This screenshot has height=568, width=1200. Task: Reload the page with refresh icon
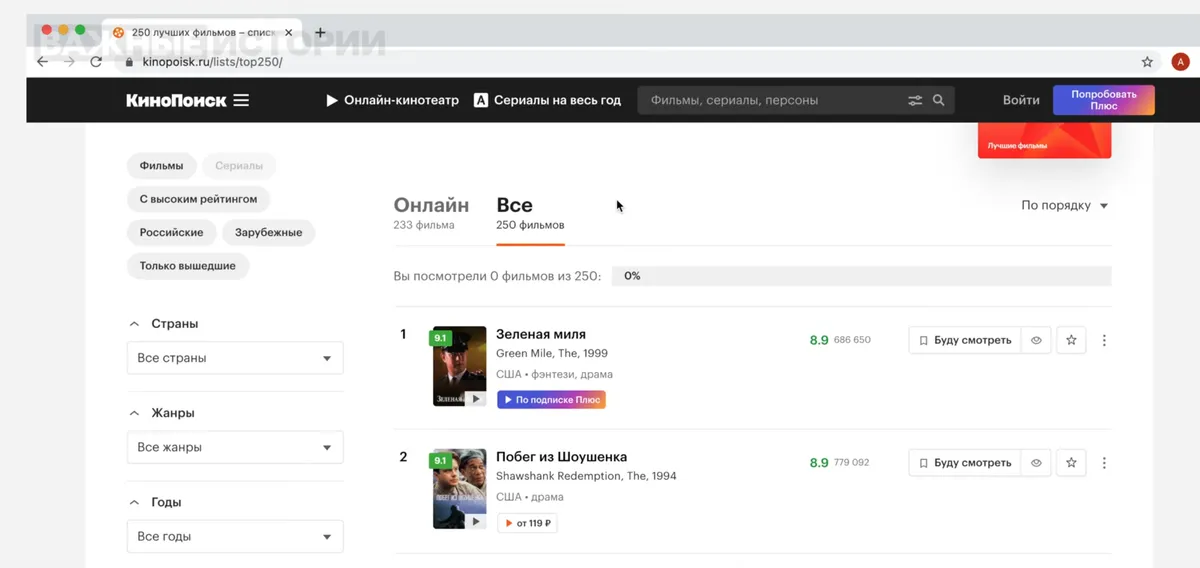(x=96, y=62)
